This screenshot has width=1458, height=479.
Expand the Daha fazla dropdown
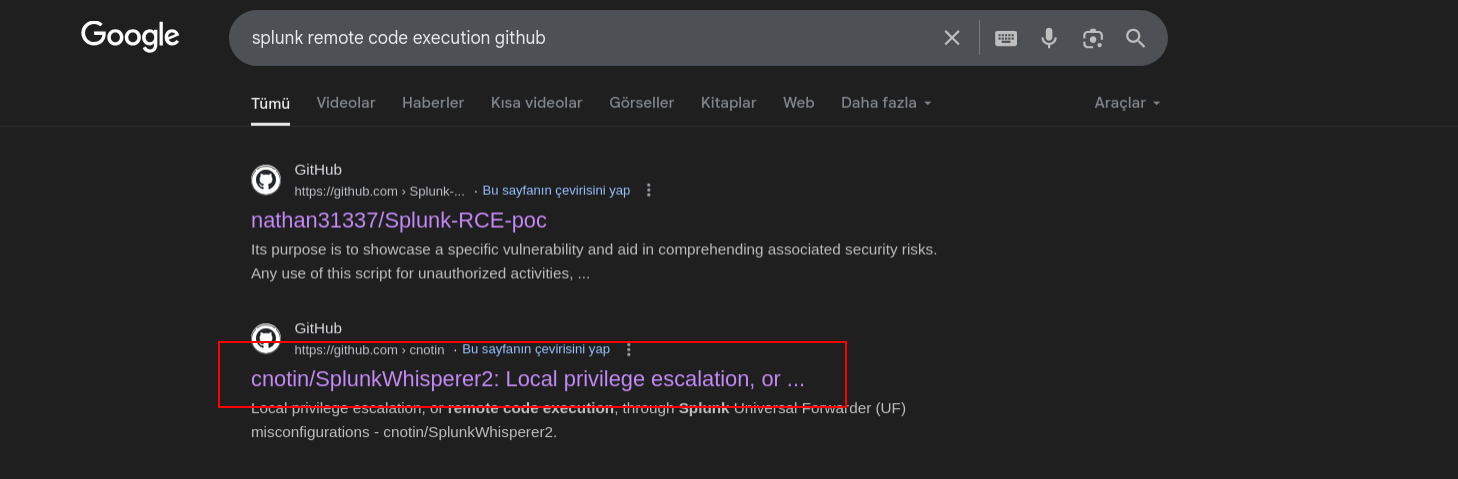(x=886, y=103)
